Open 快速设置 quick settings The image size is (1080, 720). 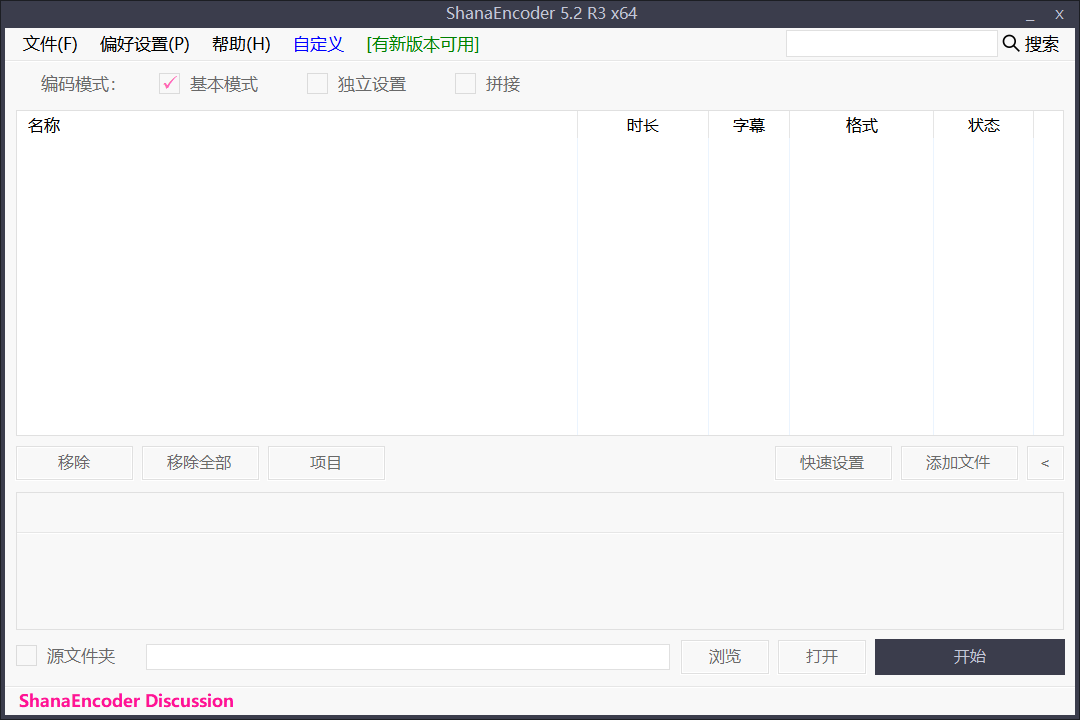click(832, 463)
